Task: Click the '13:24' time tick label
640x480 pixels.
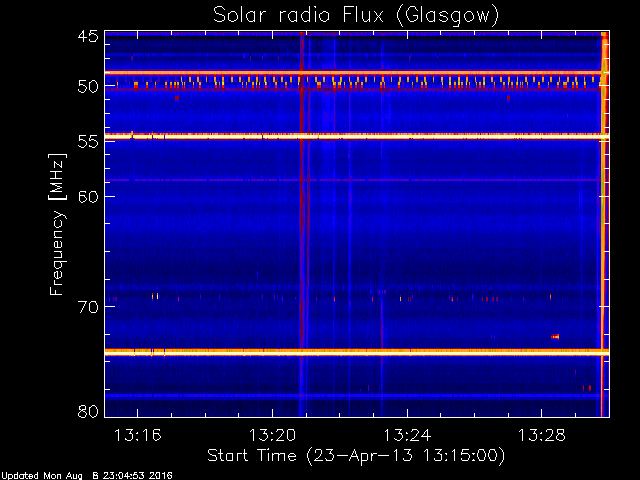Action: tap(407, 436)
